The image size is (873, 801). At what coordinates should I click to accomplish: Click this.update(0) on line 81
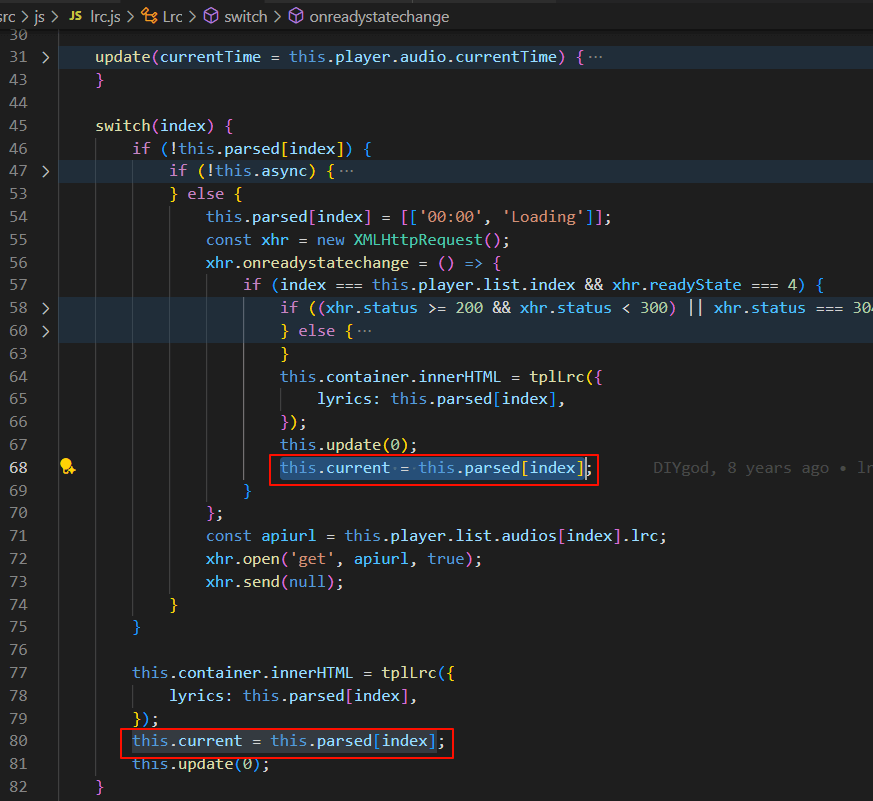point(200,764)
